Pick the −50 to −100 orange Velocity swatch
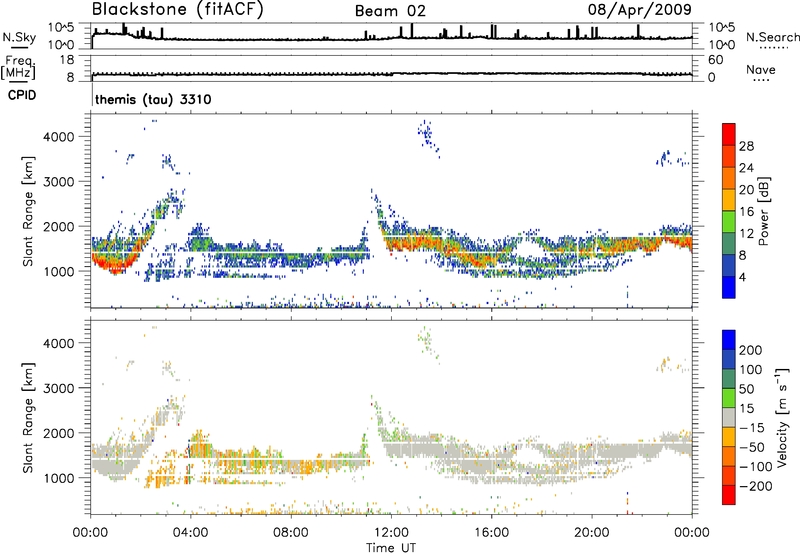Viewport: 800px width, 554px height. pos(729,456)
